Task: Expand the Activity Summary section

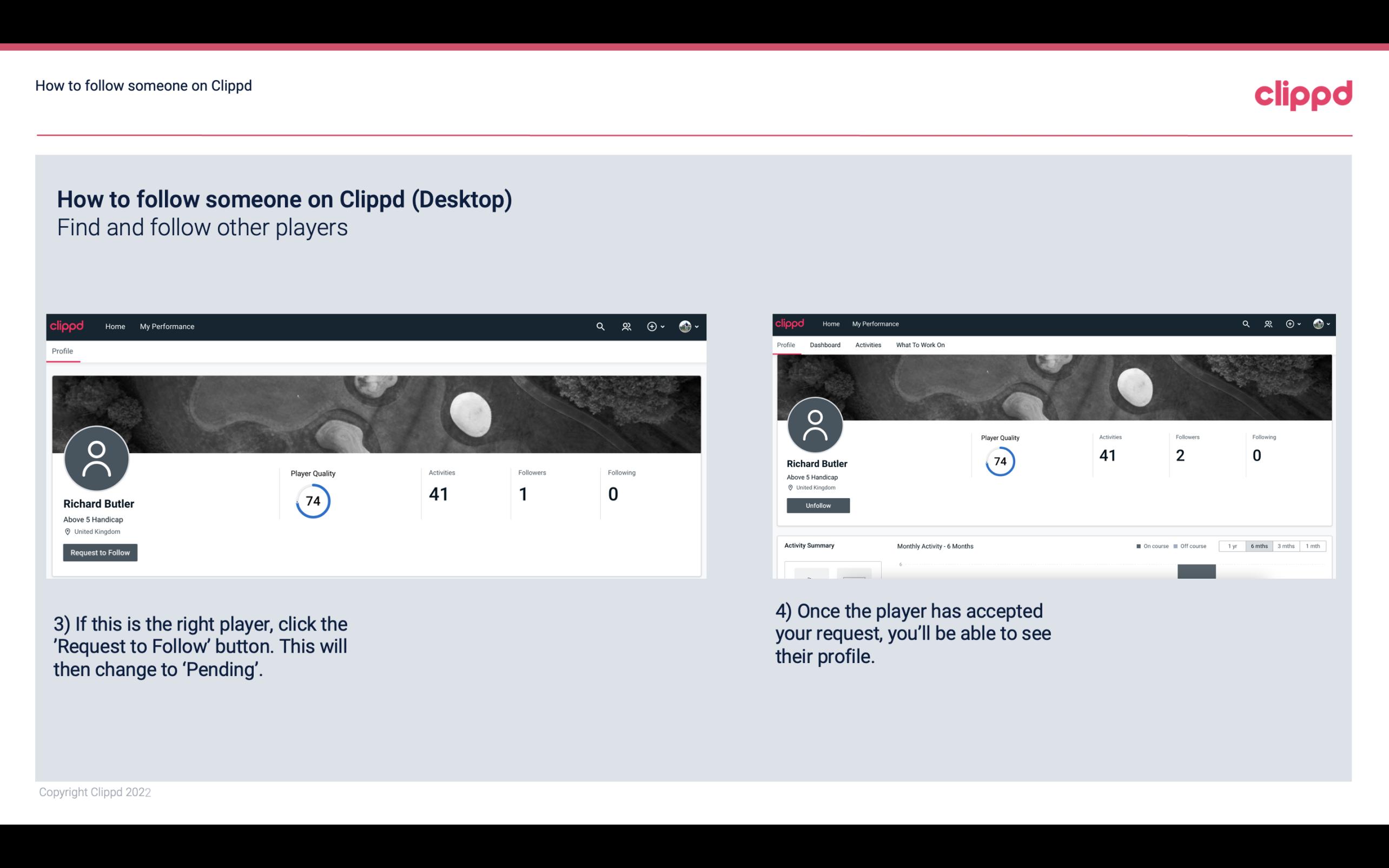Action: point(808,544)
